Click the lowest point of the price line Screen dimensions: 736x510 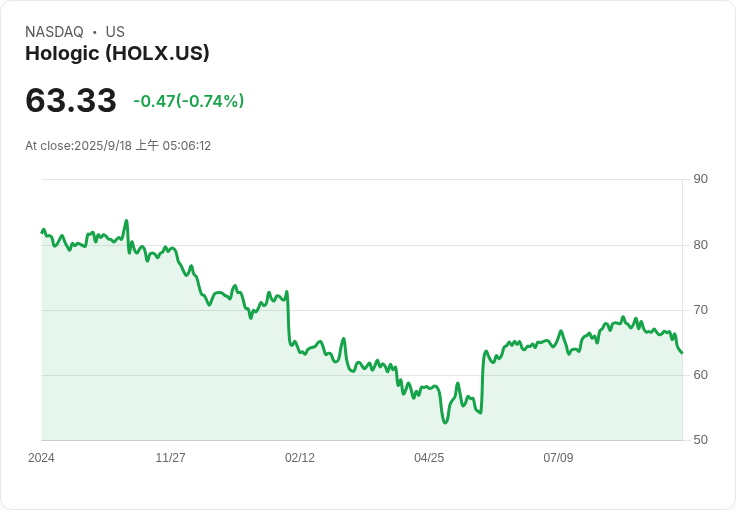(x=445, y=422)
